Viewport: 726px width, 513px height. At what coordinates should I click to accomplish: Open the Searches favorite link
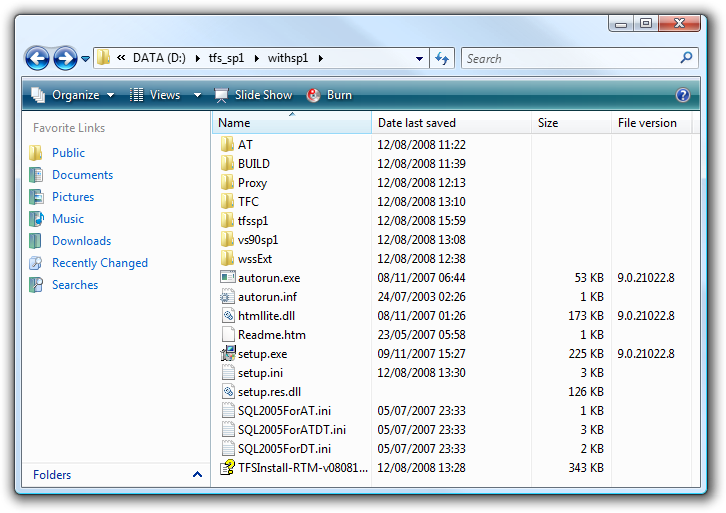pyautogui.click(x=75, y=285)
